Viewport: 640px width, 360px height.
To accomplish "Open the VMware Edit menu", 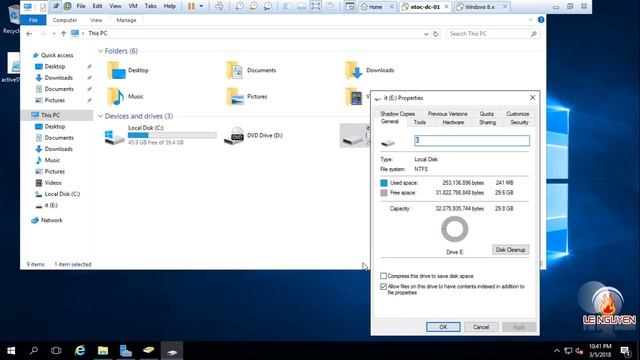I will (x=97, y=6).
